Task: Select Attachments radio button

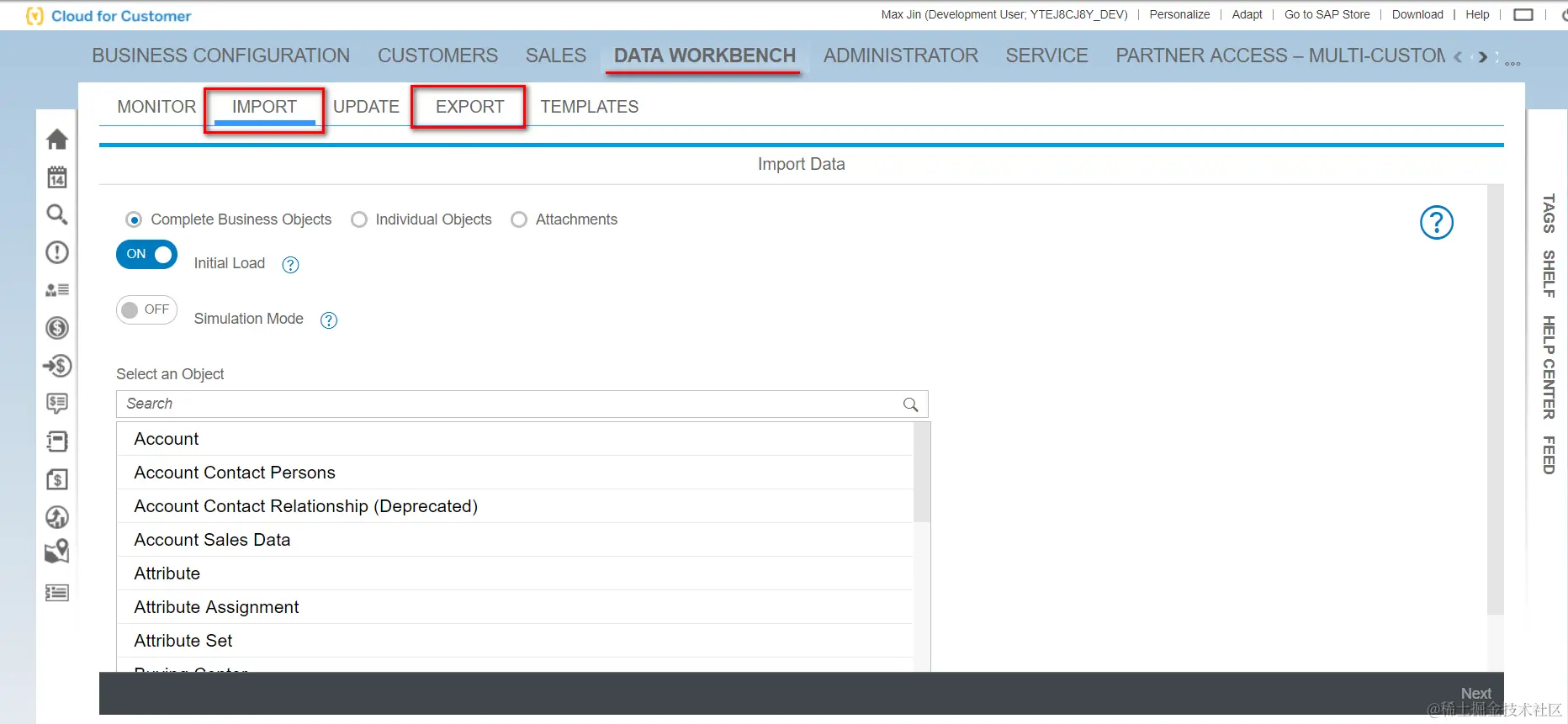Action: 519,219
